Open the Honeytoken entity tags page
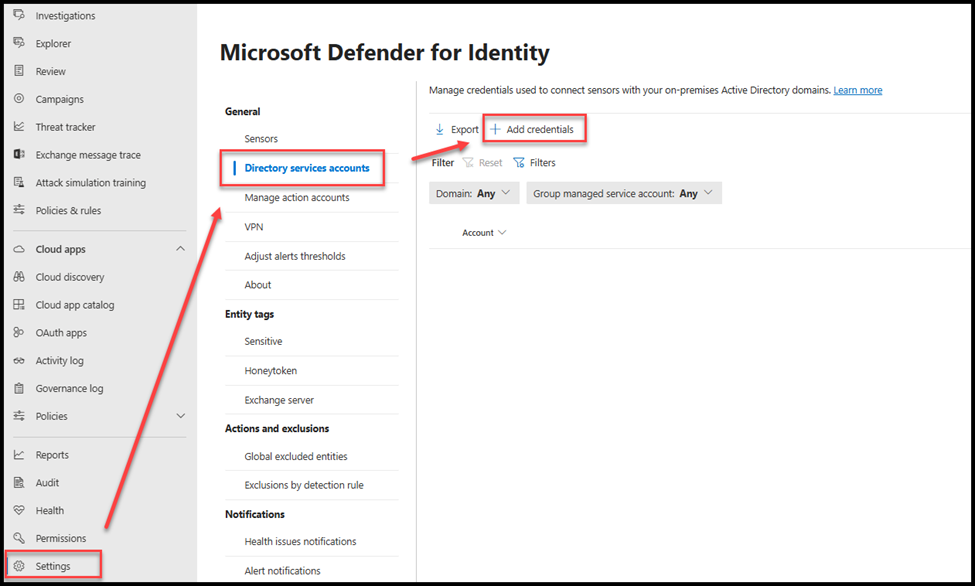Screen dimensions: 975x586 point(270,370)
